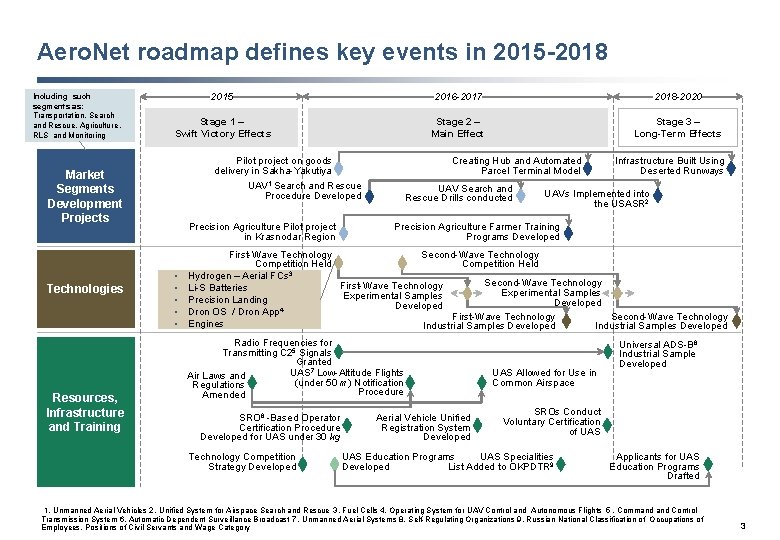
Task: Click the Second-Wave Experimental Samples diamond marker
Action: [617, 293]
